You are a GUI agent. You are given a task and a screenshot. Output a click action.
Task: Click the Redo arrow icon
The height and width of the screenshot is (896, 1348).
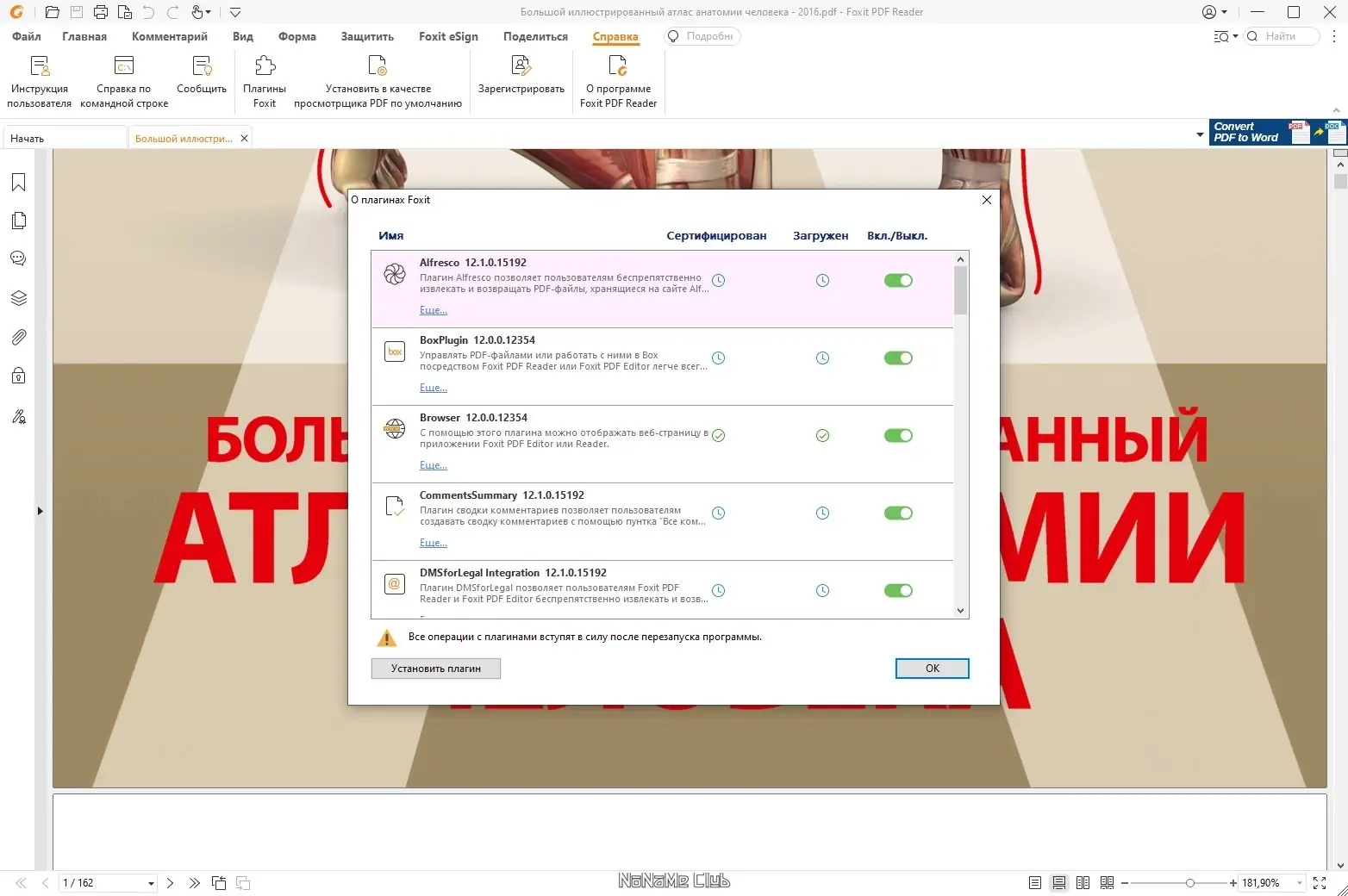click(172, 12)
